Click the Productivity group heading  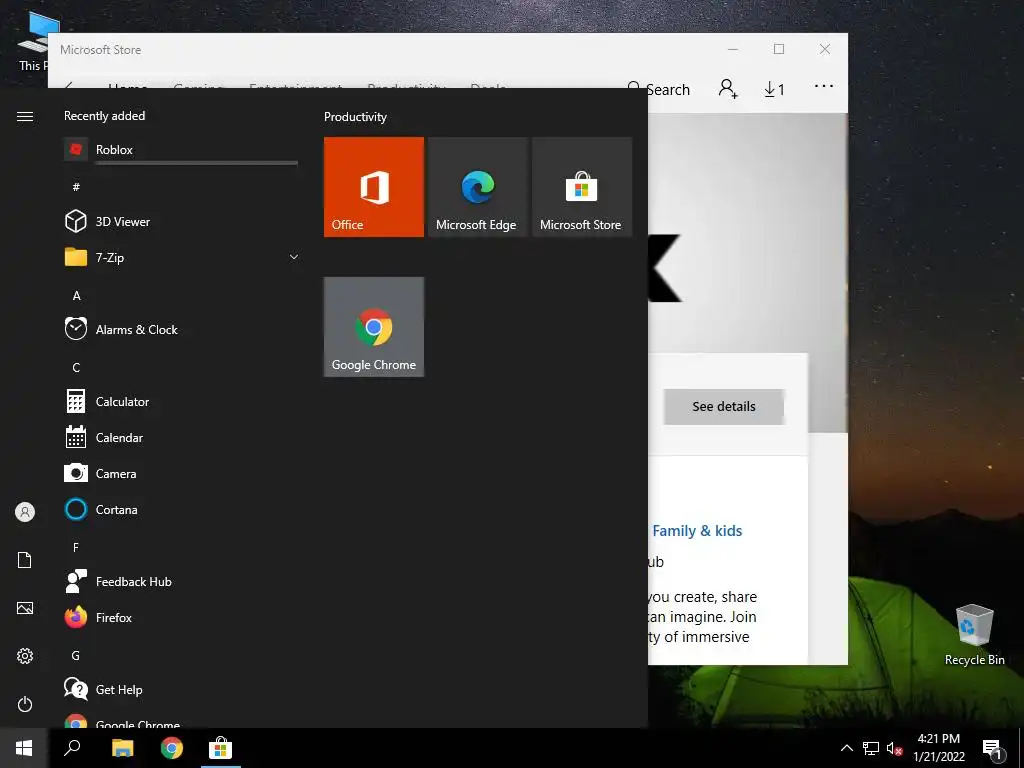click(355, 117)
